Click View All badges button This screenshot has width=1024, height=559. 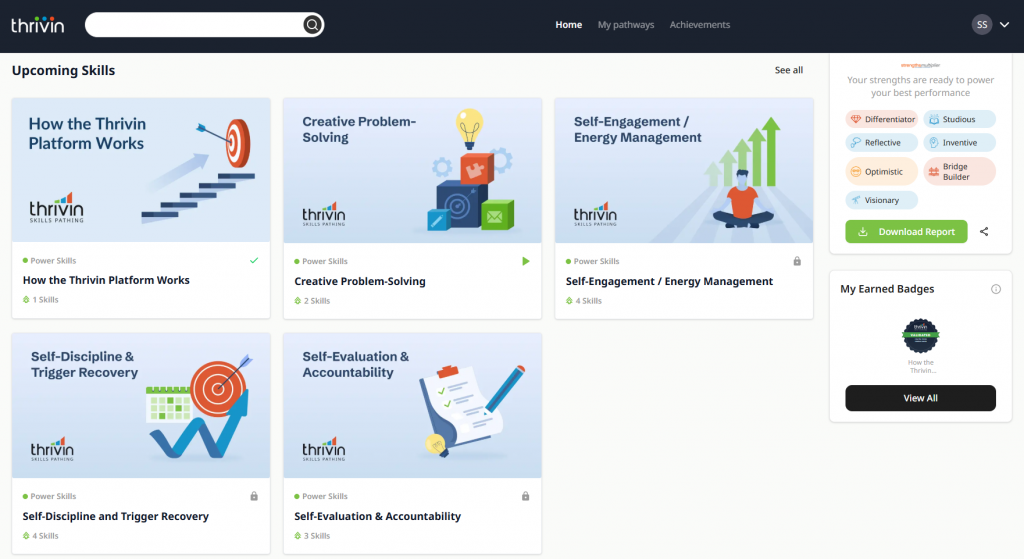pyautogui.click(x=921, y=398)
